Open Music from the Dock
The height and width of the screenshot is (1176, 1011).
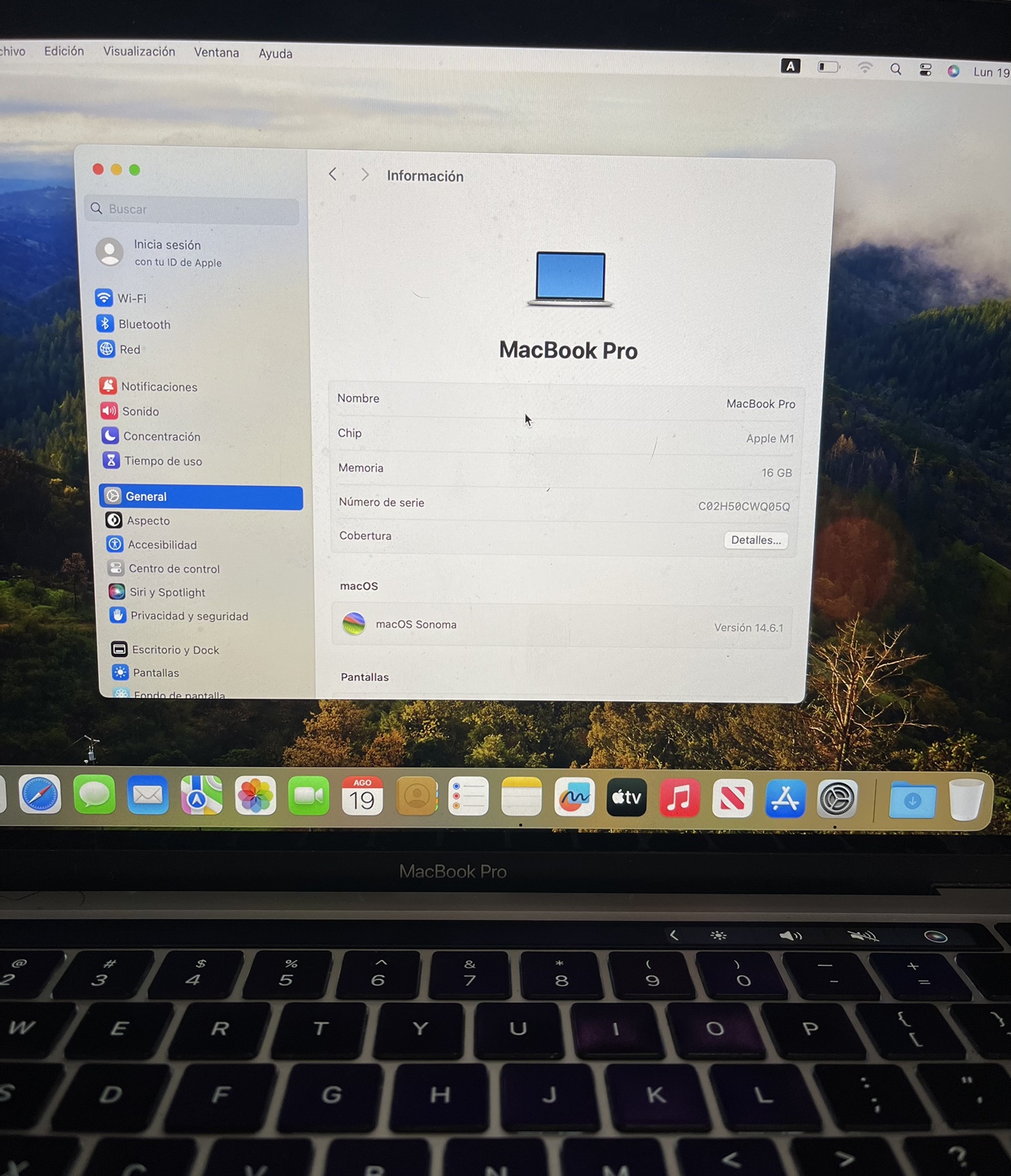click(680, 799)
